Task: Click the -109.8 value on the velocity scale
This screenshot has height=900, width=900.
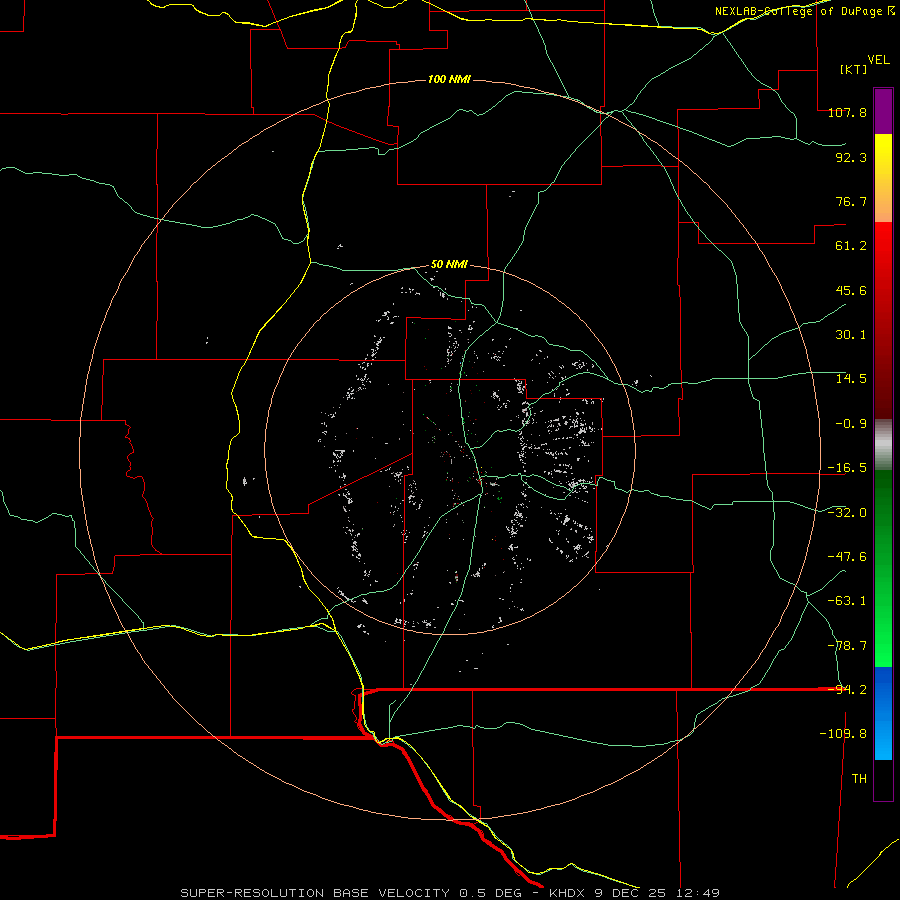Action: (843, 734)
